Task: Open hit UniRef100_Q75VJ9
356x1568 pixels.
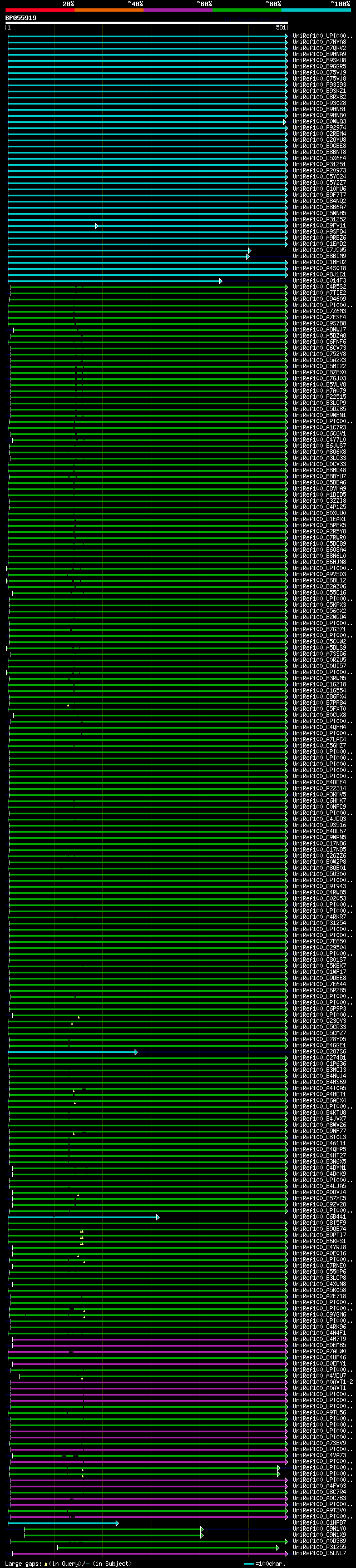Action: tap(319, 73)
